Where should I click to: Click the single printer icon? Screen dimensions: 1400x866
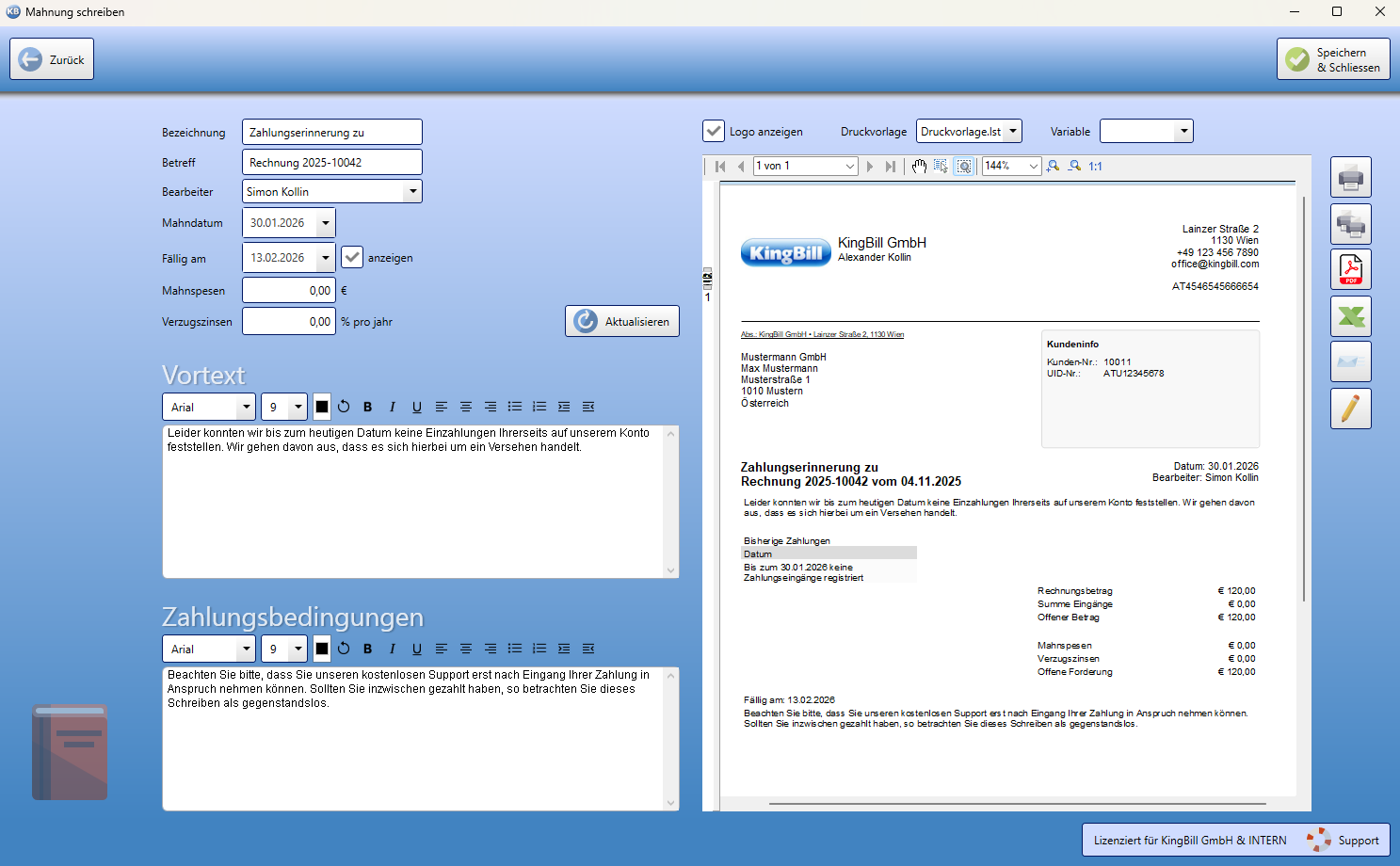coord(1350,177)
